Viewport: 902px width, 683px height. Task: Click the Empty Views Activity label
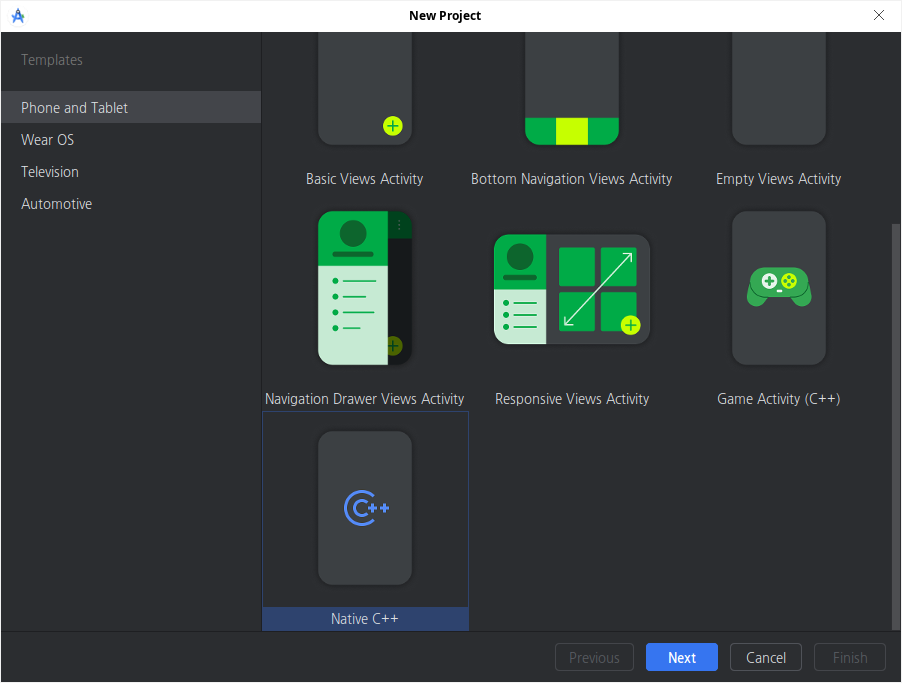point(779,179)
